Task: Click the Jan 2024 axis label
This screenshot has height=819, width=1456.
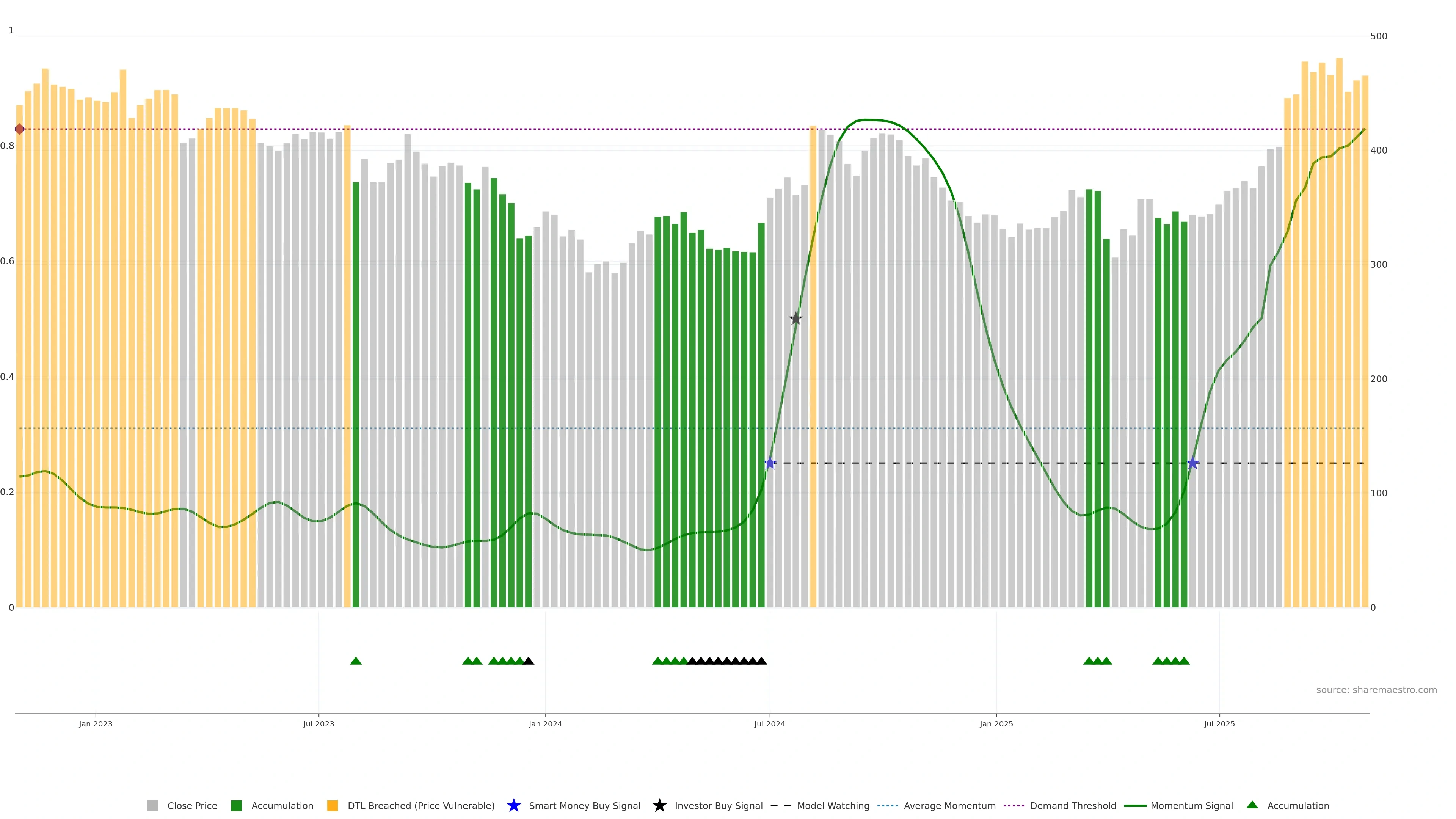Action: [x=545, y=723]
